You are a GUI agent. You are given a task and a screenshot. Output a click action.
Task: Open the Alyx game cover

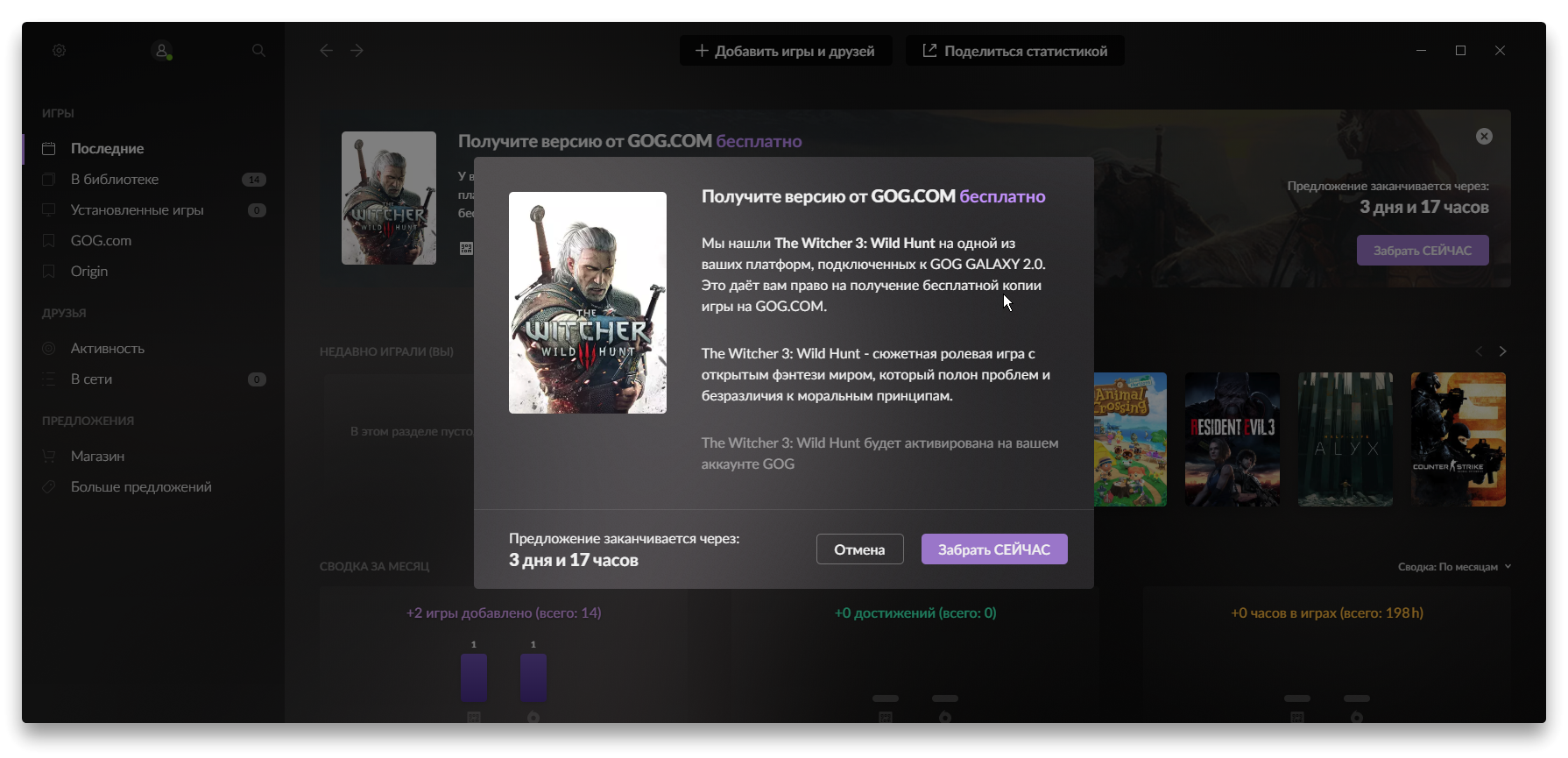point(1346,439)
